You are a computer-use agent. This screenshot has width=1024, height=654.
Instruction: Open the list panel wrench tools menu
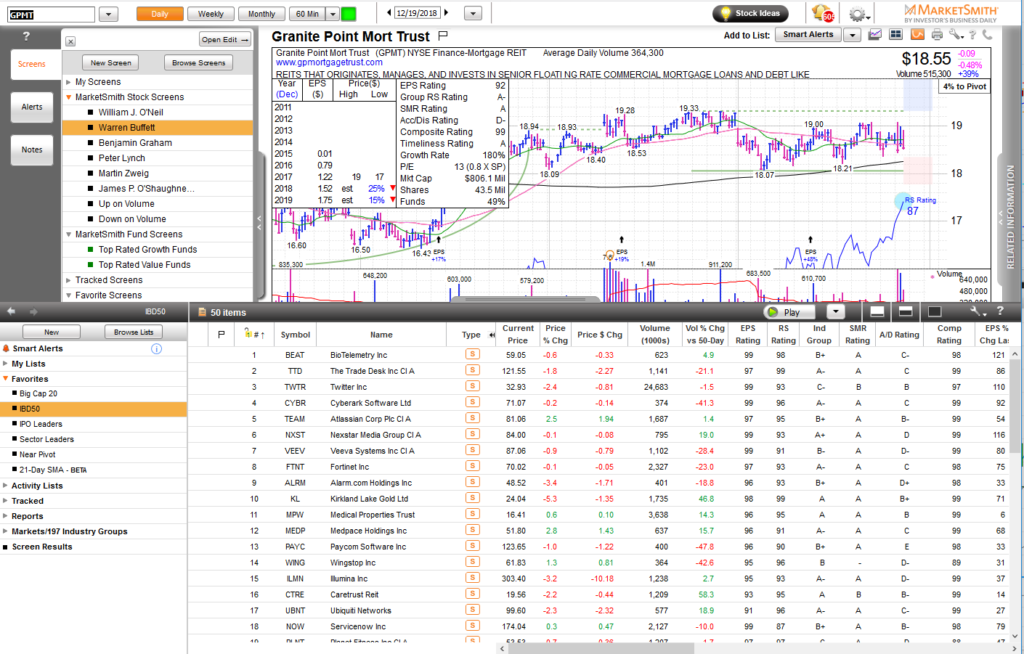[x=977, y=312]
